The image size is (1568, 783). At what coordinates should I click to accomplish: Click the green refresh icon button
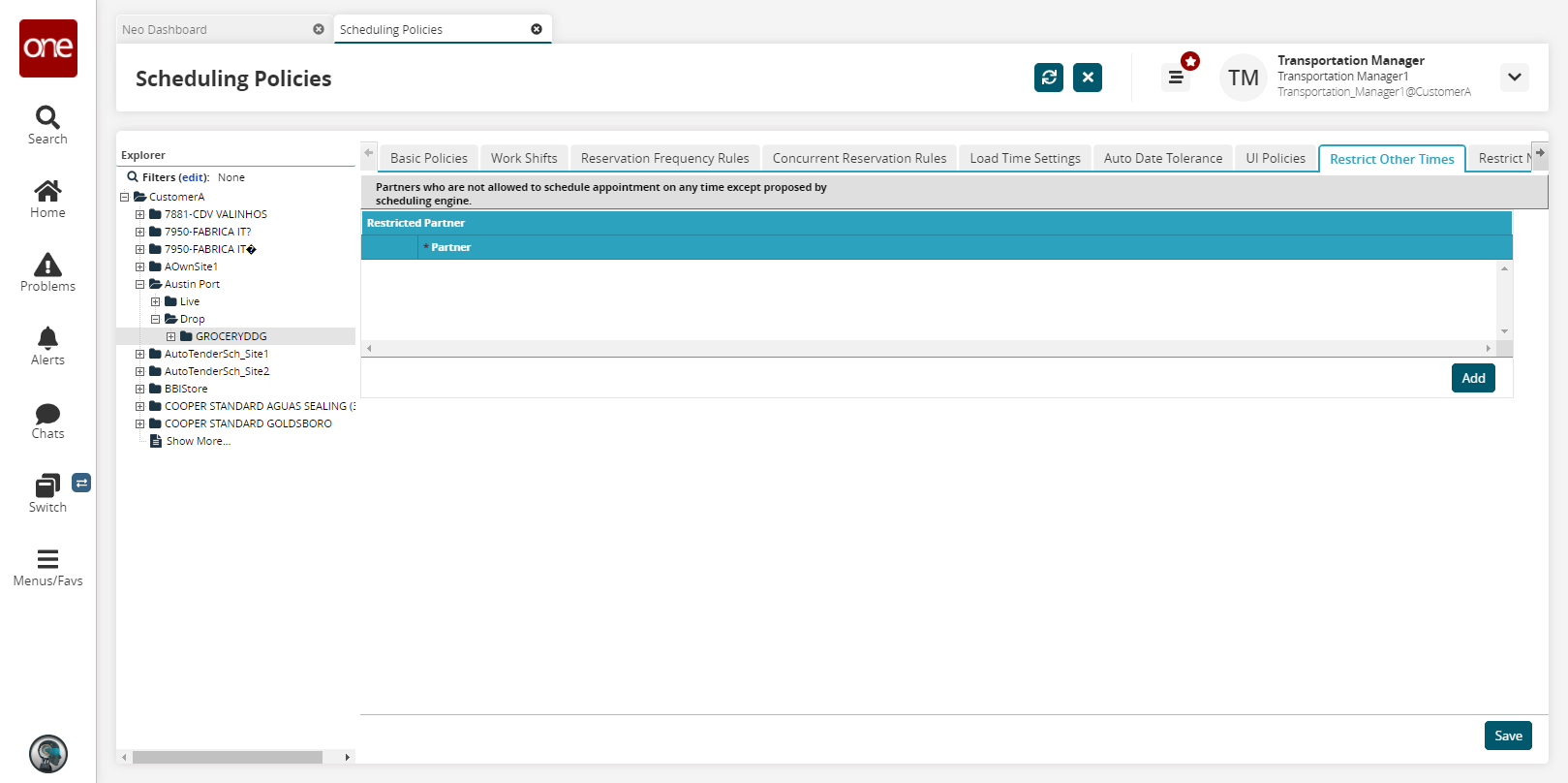pyautogui.click(x=1049, y=78)
